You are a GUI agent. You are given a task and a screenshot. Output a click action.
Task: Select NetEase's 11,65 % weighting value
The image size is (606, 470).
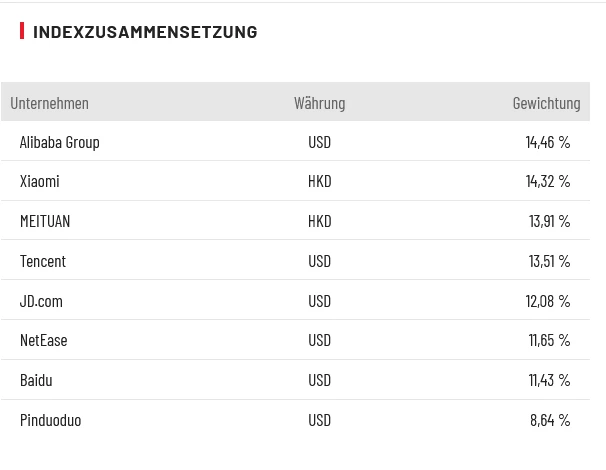[549, 340]
